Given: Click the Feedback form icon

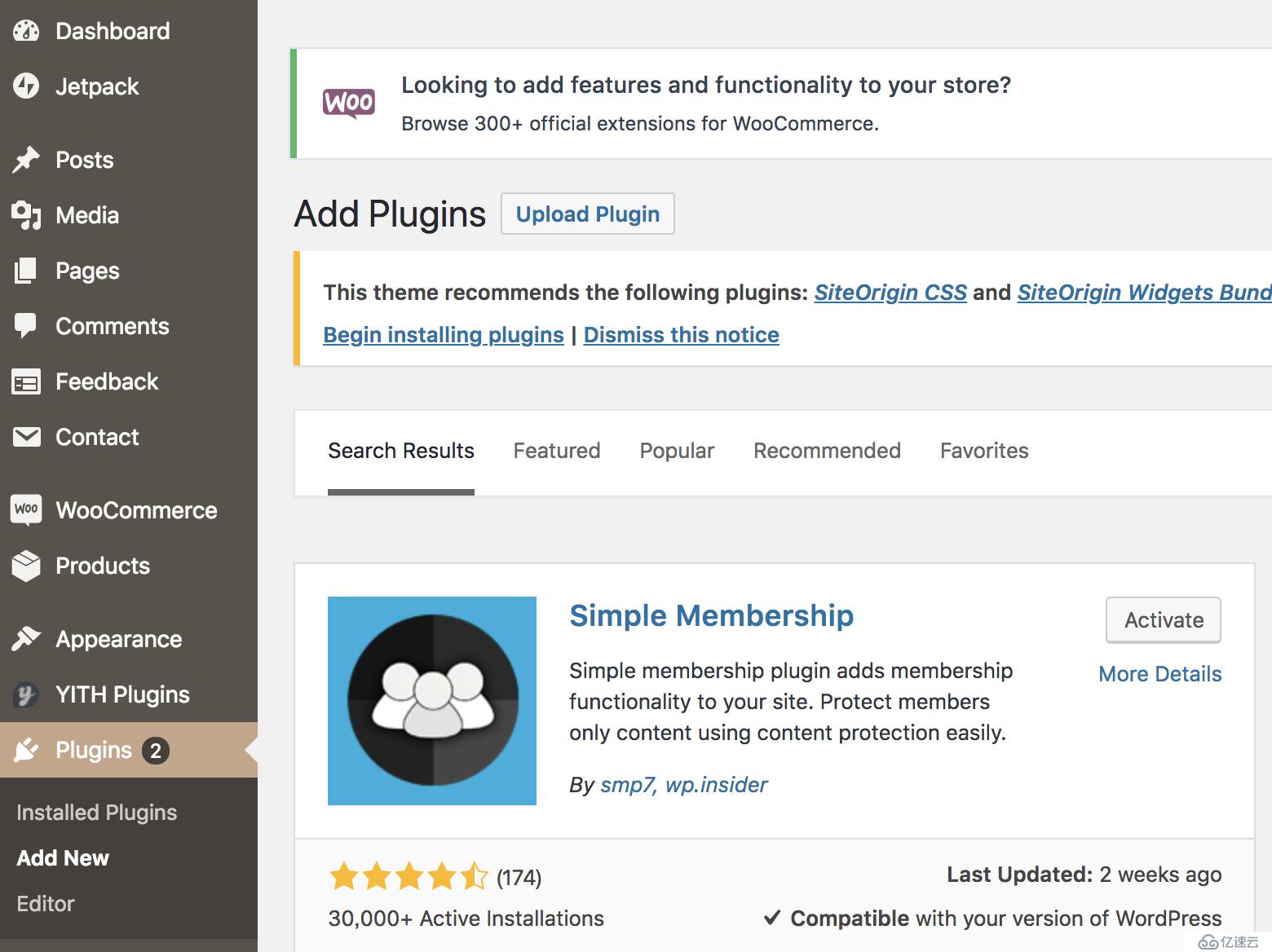Looking at the screenshot, I should [x=26, y=381].
